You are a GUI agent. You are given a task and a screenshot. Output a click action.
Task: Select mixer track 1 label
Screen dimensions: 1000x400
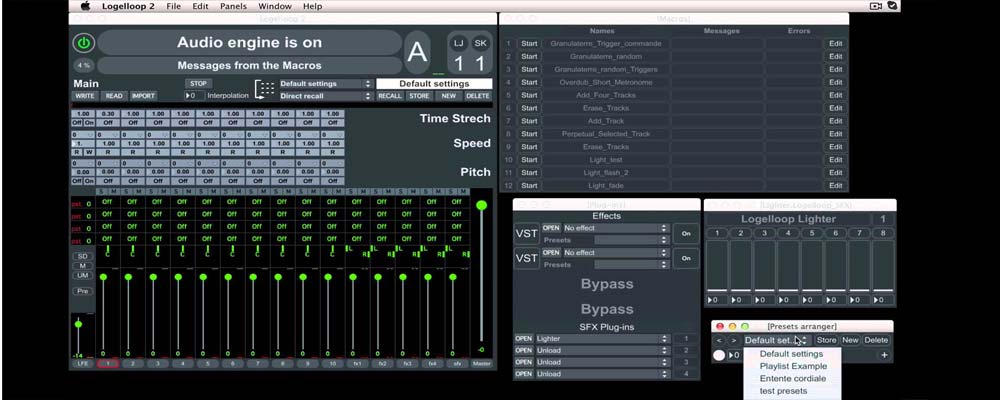click(x=108, y=364)
